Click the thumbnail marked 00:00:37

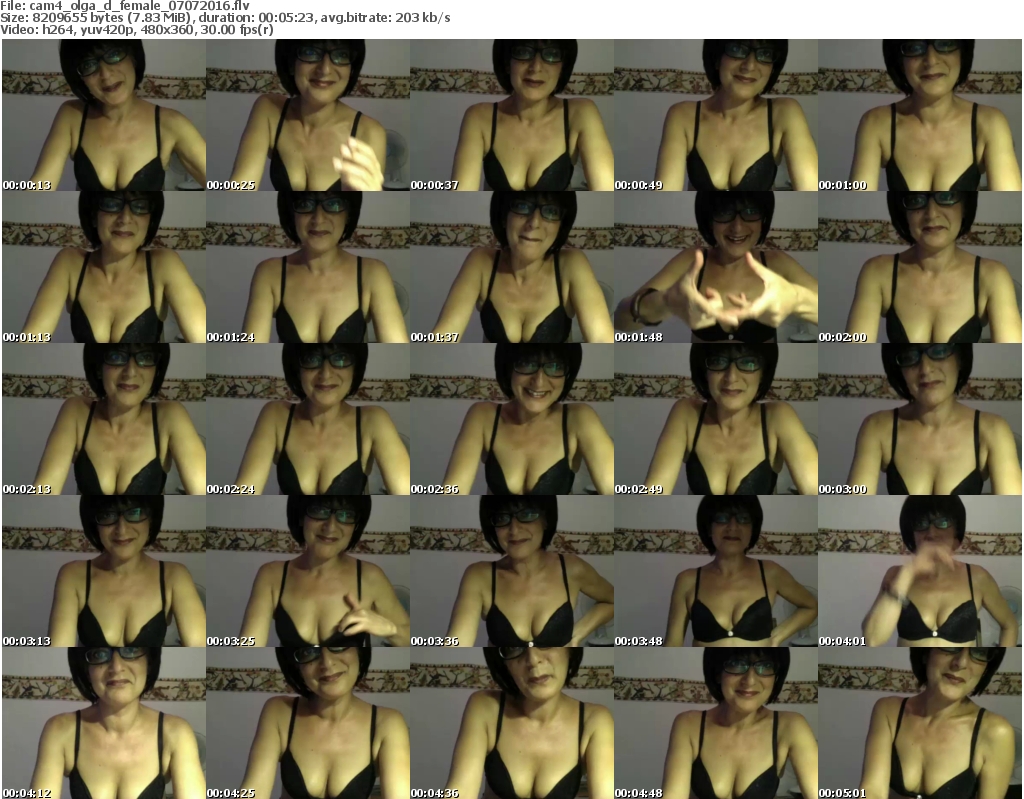tap(511, 115)
